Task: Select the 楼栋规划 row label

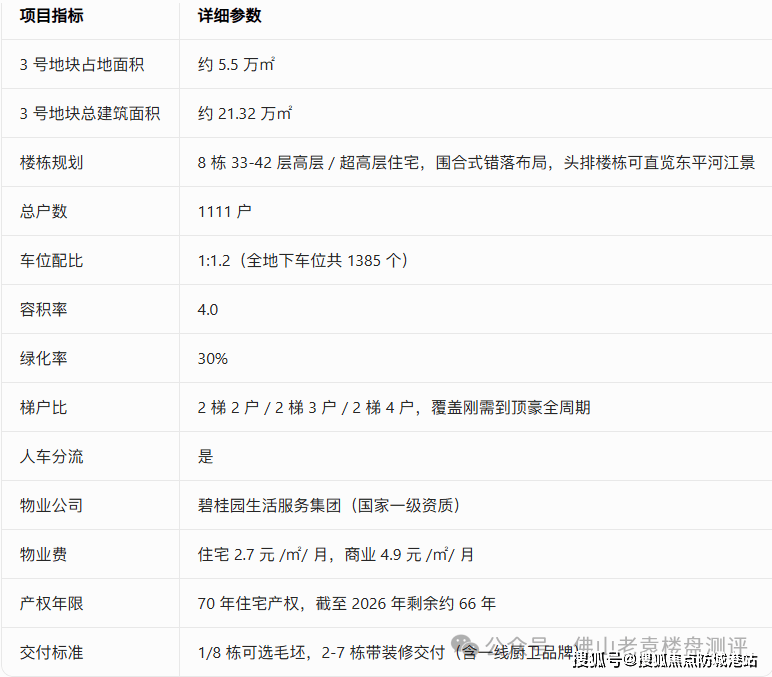Action: tap(51, 162)
